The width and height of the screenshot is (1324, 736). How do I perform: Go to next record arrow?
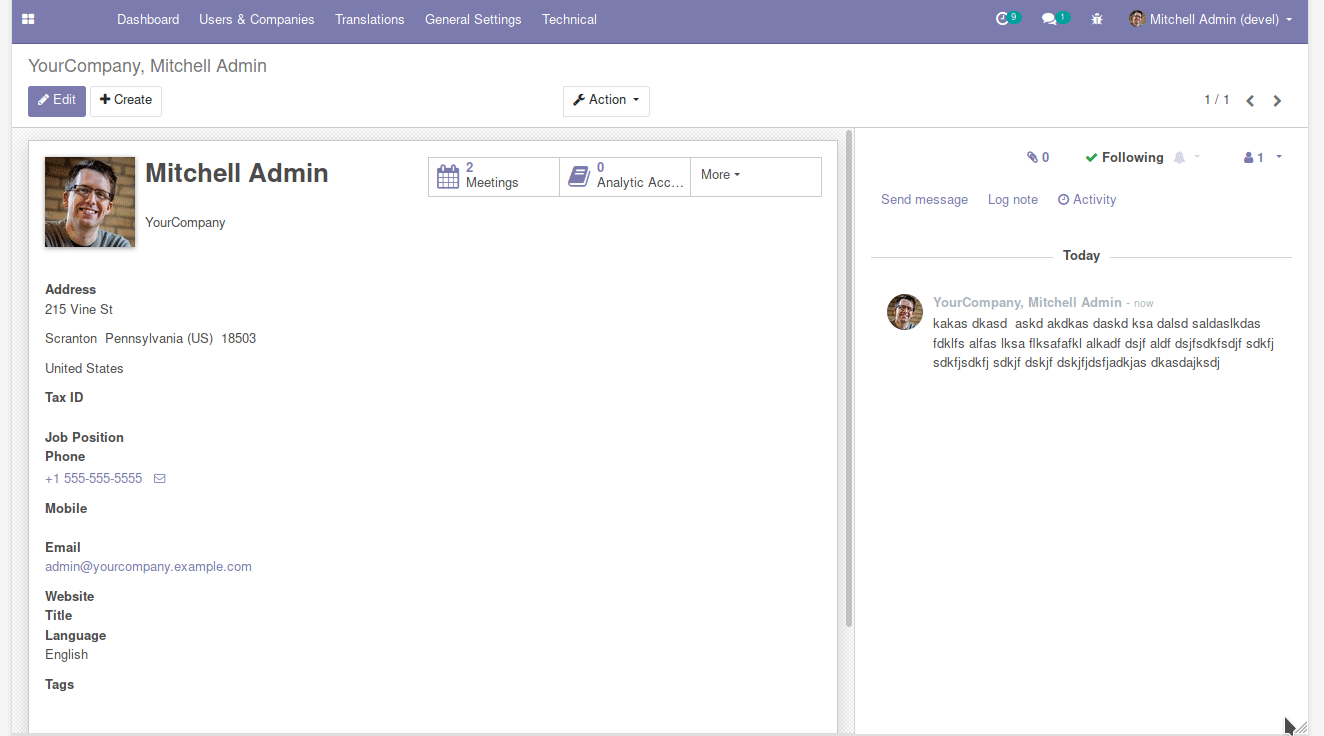(x=1277, y=101)
